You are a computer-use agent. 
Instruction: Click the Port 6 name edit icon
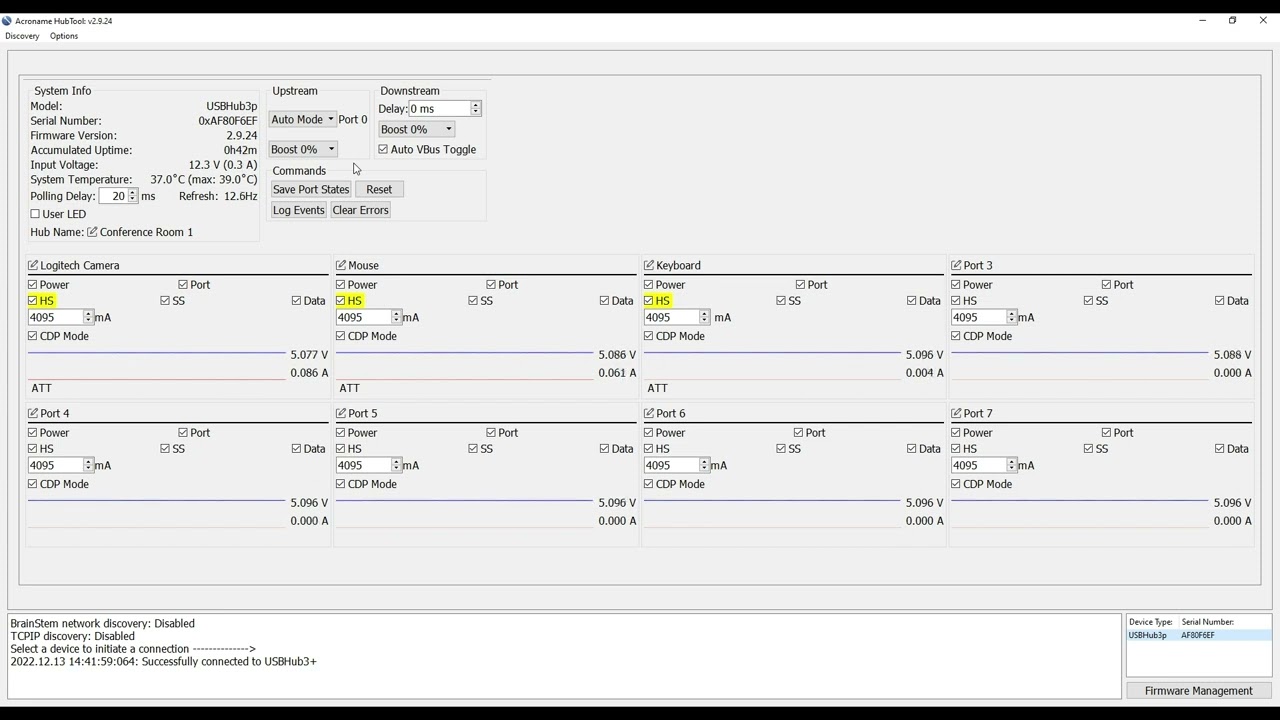(x=649, y=413)
